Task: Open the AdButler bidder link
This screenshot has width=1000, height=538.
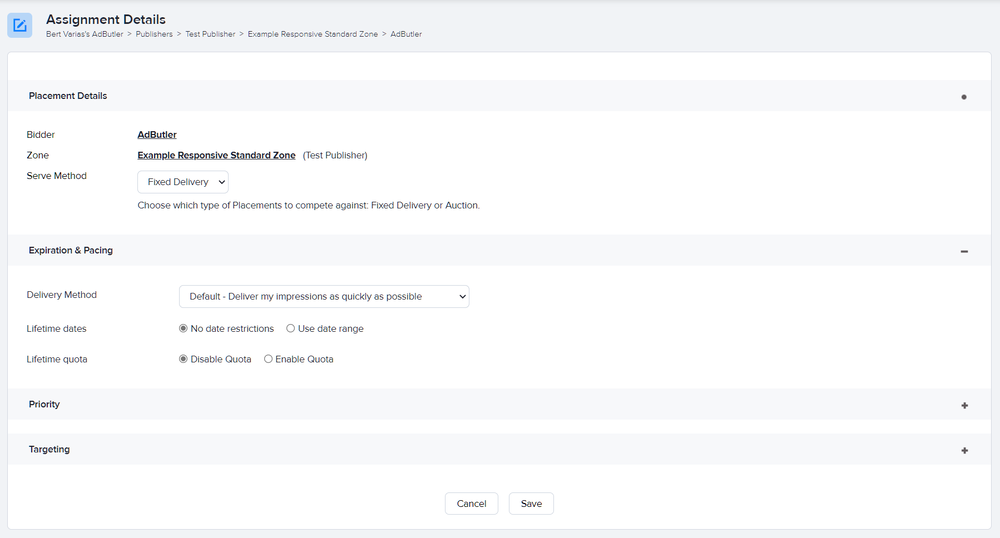Action: click(157, 134)
